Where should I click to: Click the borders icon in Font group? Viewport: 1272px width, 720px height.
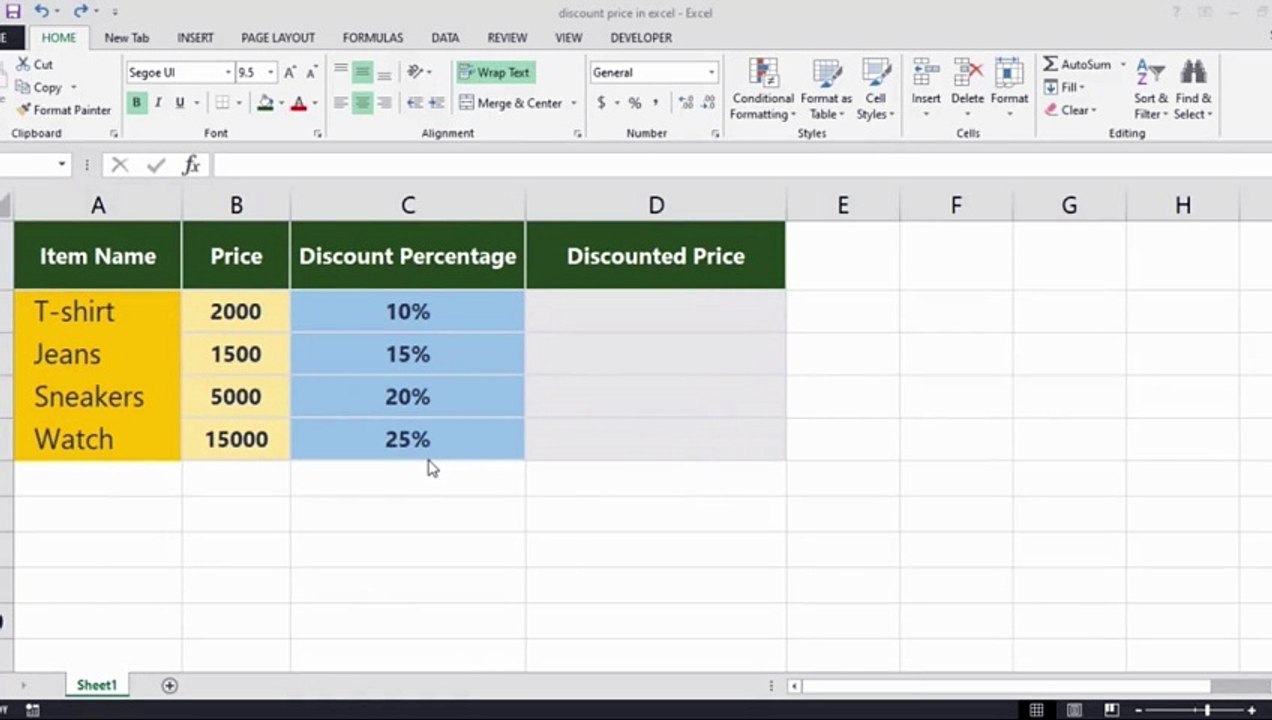point(222,102)
